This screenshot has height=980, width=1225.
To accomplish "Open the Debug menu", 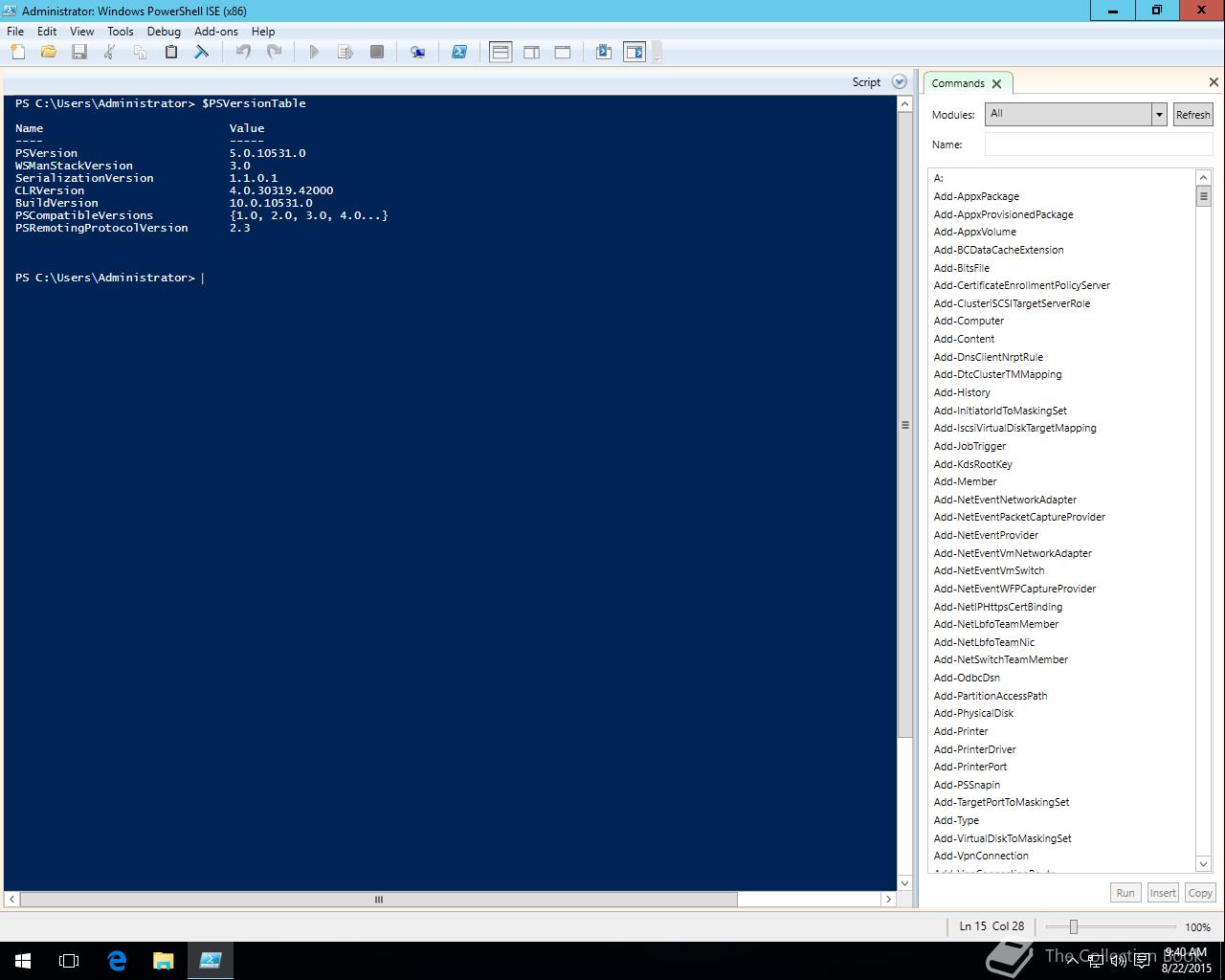I will pos(164,32).
